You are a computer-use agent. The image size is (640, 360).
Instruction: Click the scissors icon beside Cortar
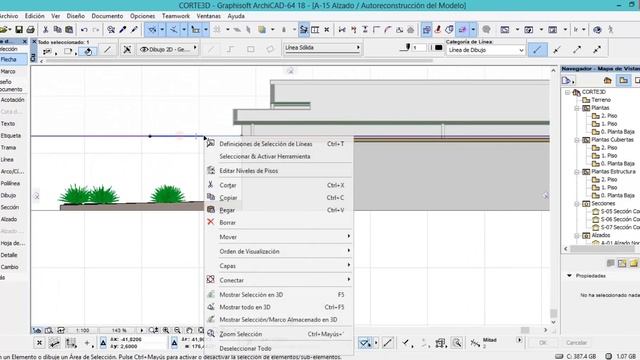coord(211,185)
